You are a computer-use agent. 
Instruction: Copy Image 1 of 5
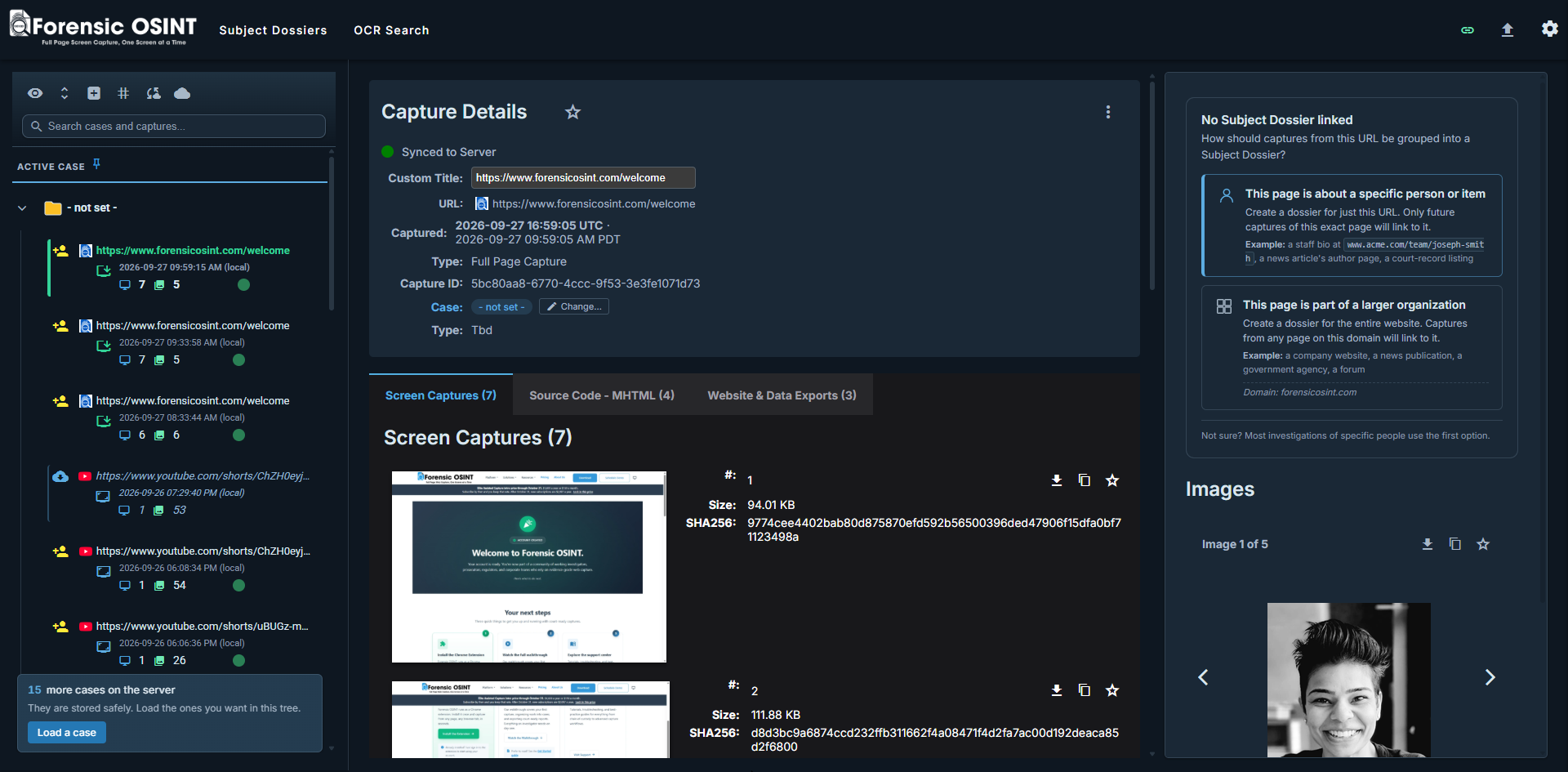click(1455, 544)
